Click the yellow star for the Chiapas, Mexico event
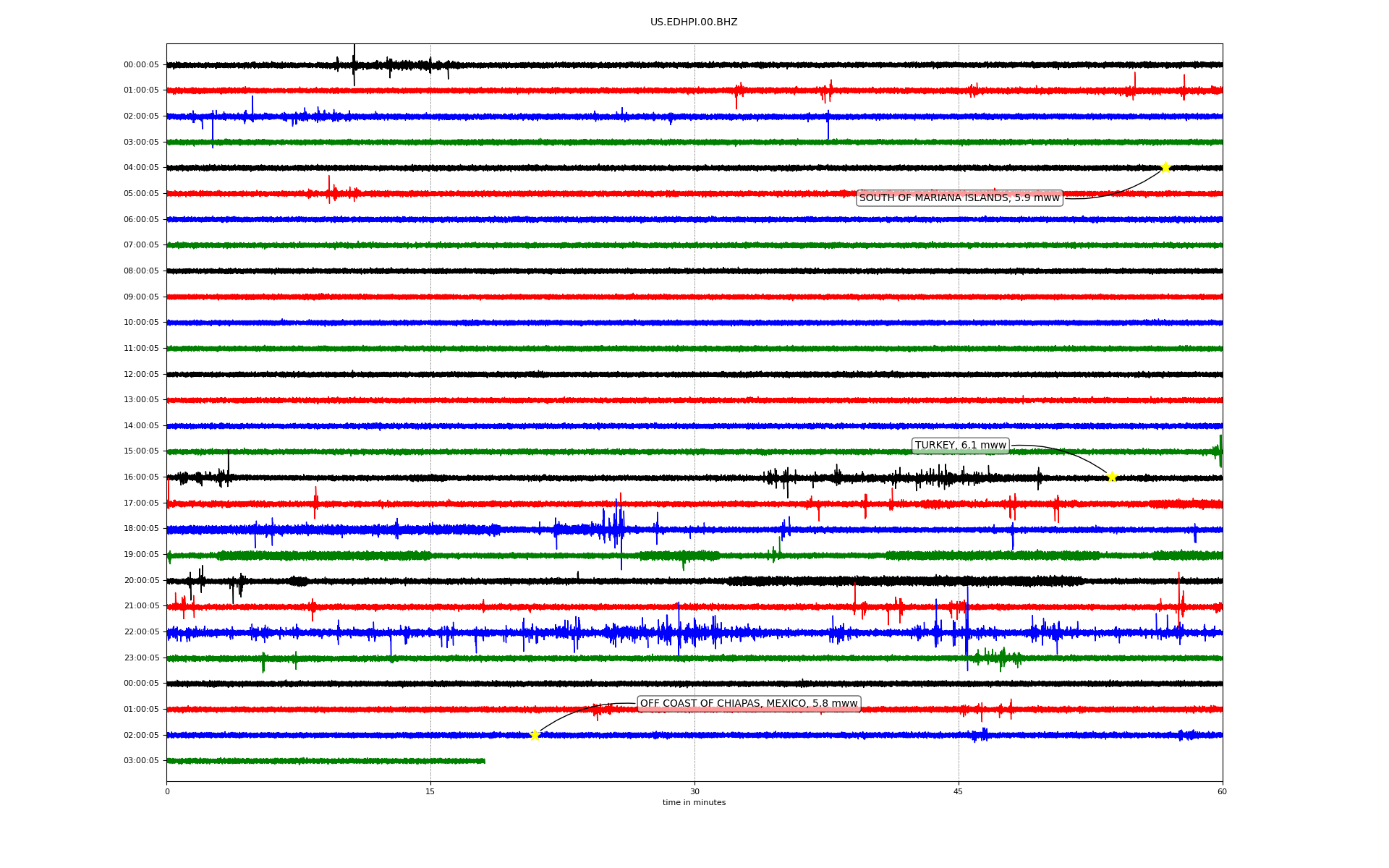Image resolution: width=1389 pixels, height=868 pixels. point(535,735)
